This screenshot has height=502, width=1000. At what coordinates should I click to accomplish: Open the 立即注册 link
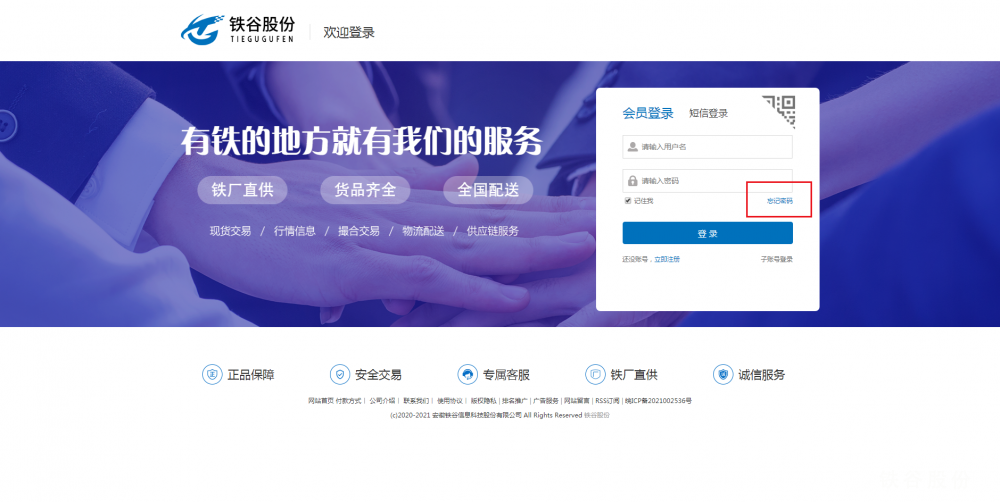[667, 259]
